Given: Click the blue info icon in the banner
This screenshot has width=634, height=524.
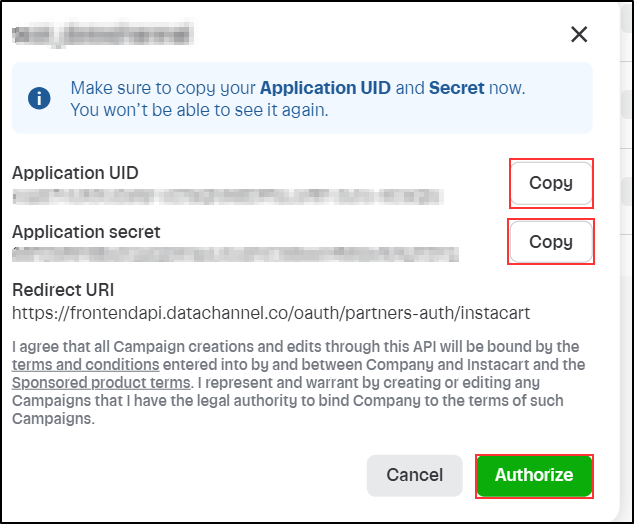Looking at the screenshot, I should [x=39, y=98].
